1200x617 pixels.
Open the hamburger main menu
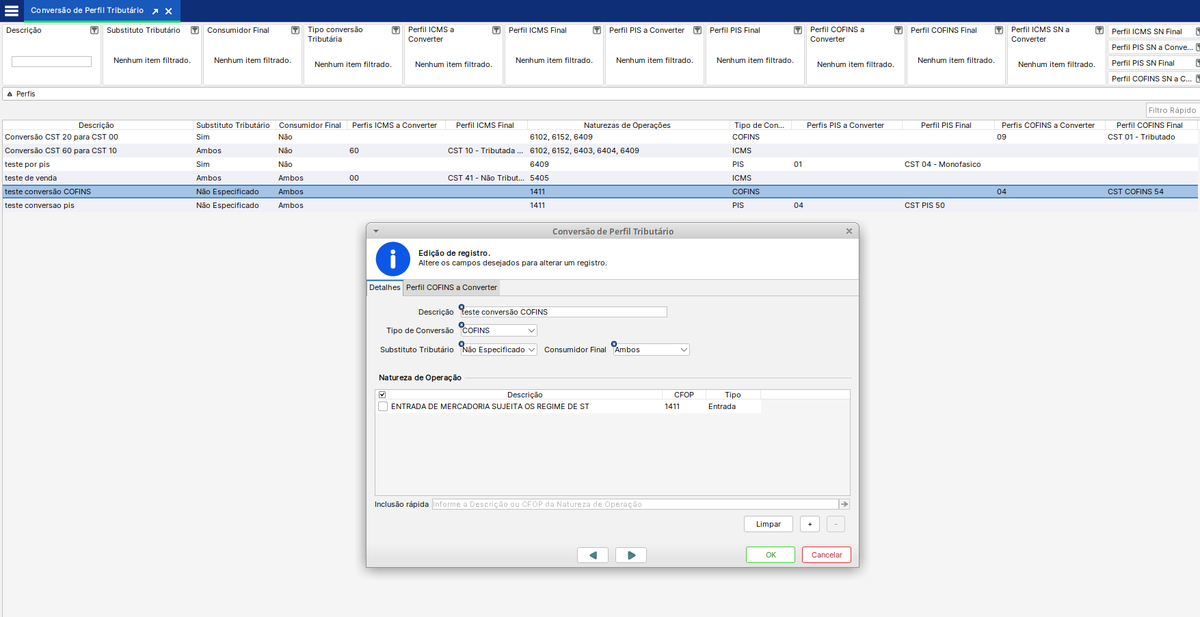point(12,10)
